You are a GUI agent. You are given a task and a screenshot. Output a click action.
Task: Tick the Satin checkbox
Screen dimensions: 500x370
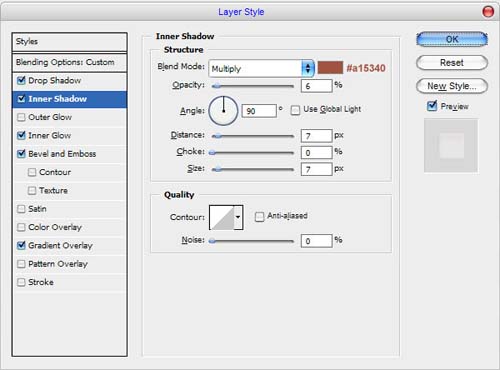(x=21, y=209)
